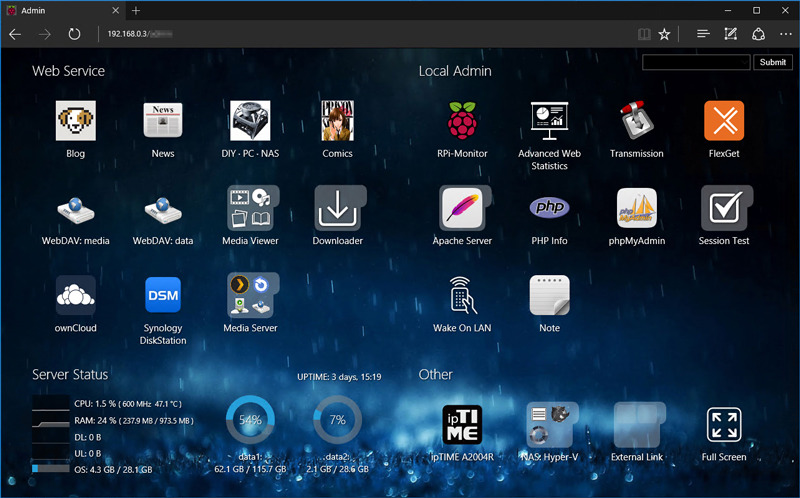The width and height of the screenshot is (800, 498).
Task: Open Advanced Web Statistics icon
Action: [549, 120]
